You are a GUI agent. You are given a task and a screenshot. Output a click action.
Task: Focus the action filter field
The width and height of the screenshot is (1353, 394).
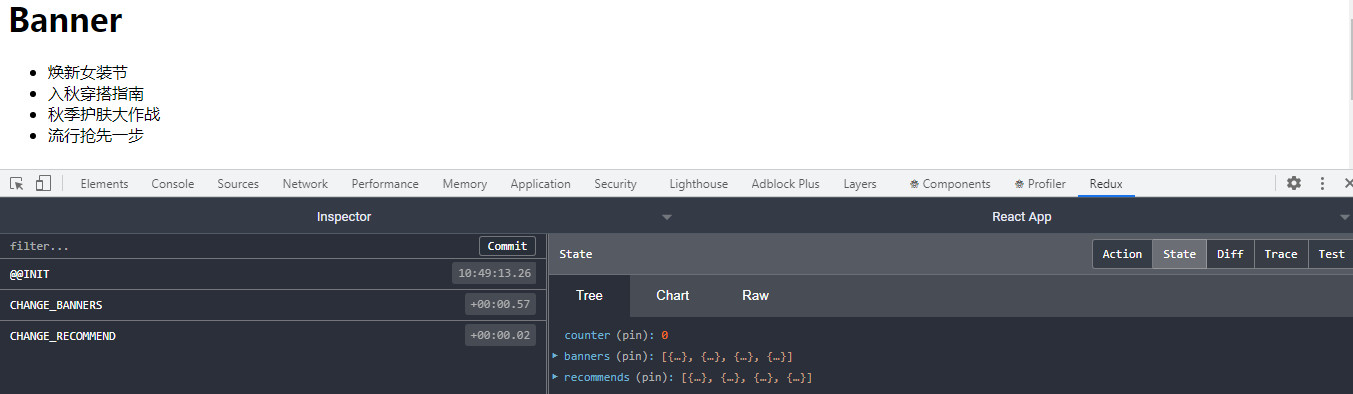pyautogui.click(x=240, y=246)
